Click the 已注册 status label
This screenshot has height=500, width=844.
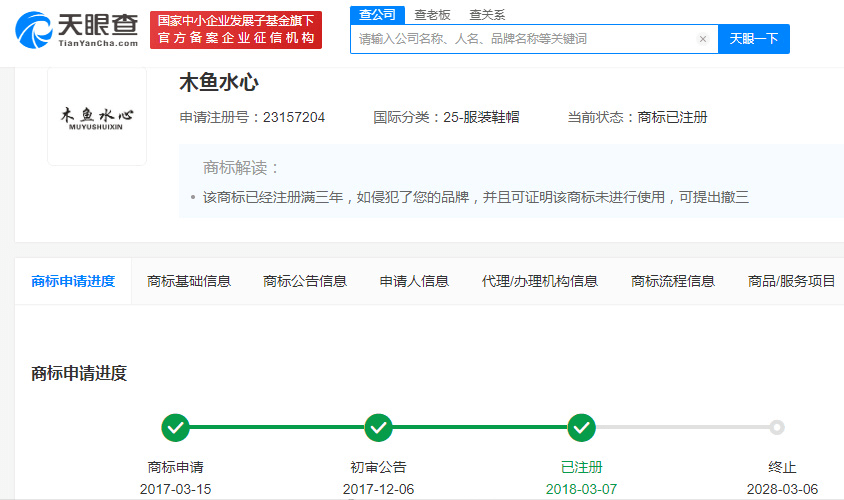(x=581, y=467)
